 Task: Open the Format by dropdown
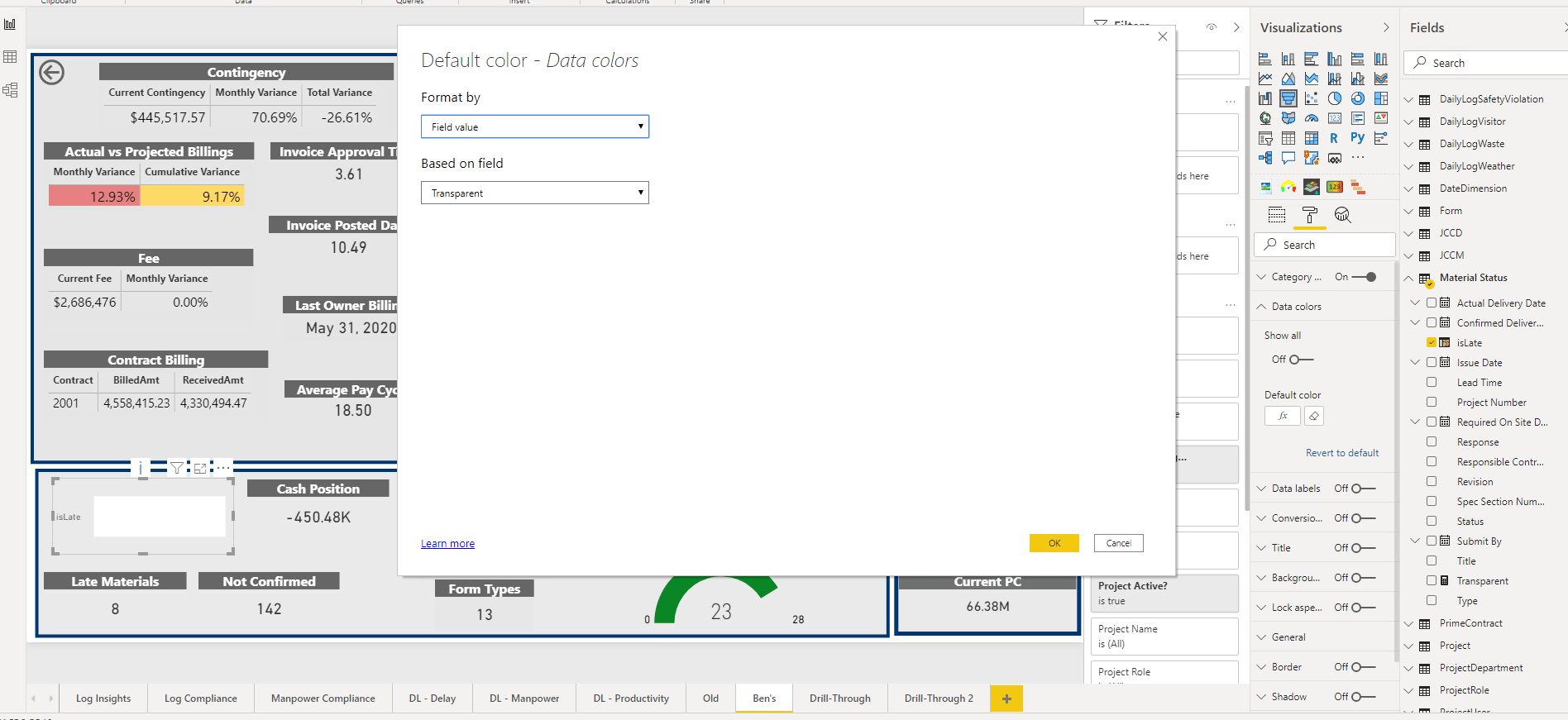(535, 126)
